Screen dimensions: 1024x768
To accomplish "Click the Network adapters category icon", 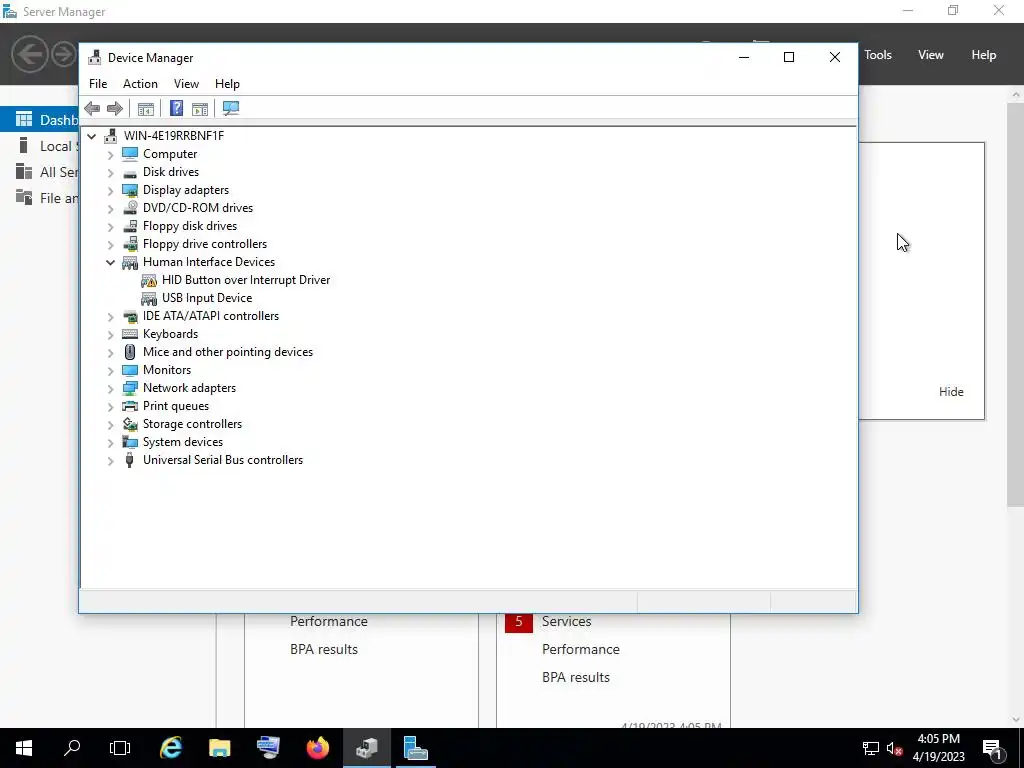I will coord(130,388).
